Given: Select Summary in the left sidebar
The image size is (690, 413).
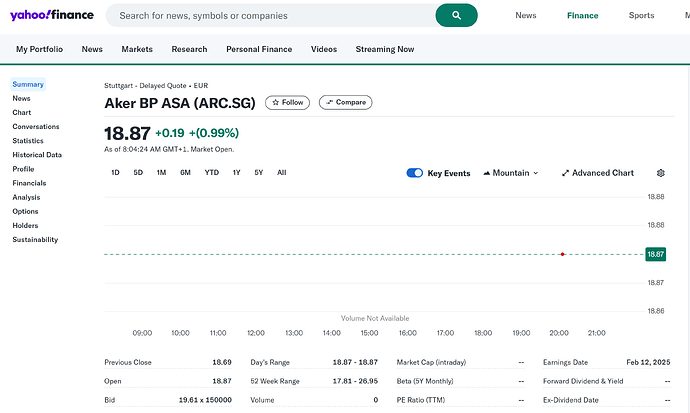Looking at the screenshot, I should (x=28, y=84).
